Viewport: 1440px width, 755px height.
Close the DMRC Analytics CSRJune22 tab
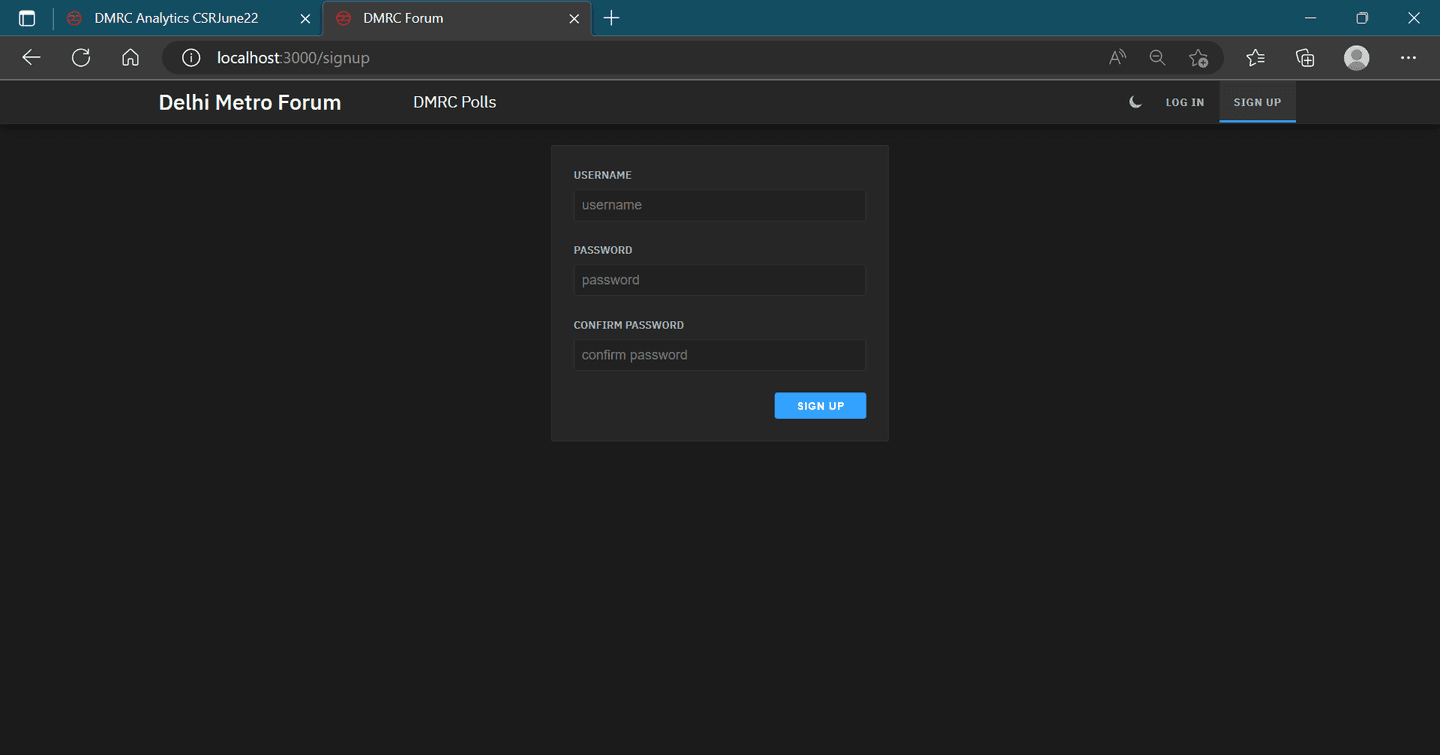(x=306, y=18)
